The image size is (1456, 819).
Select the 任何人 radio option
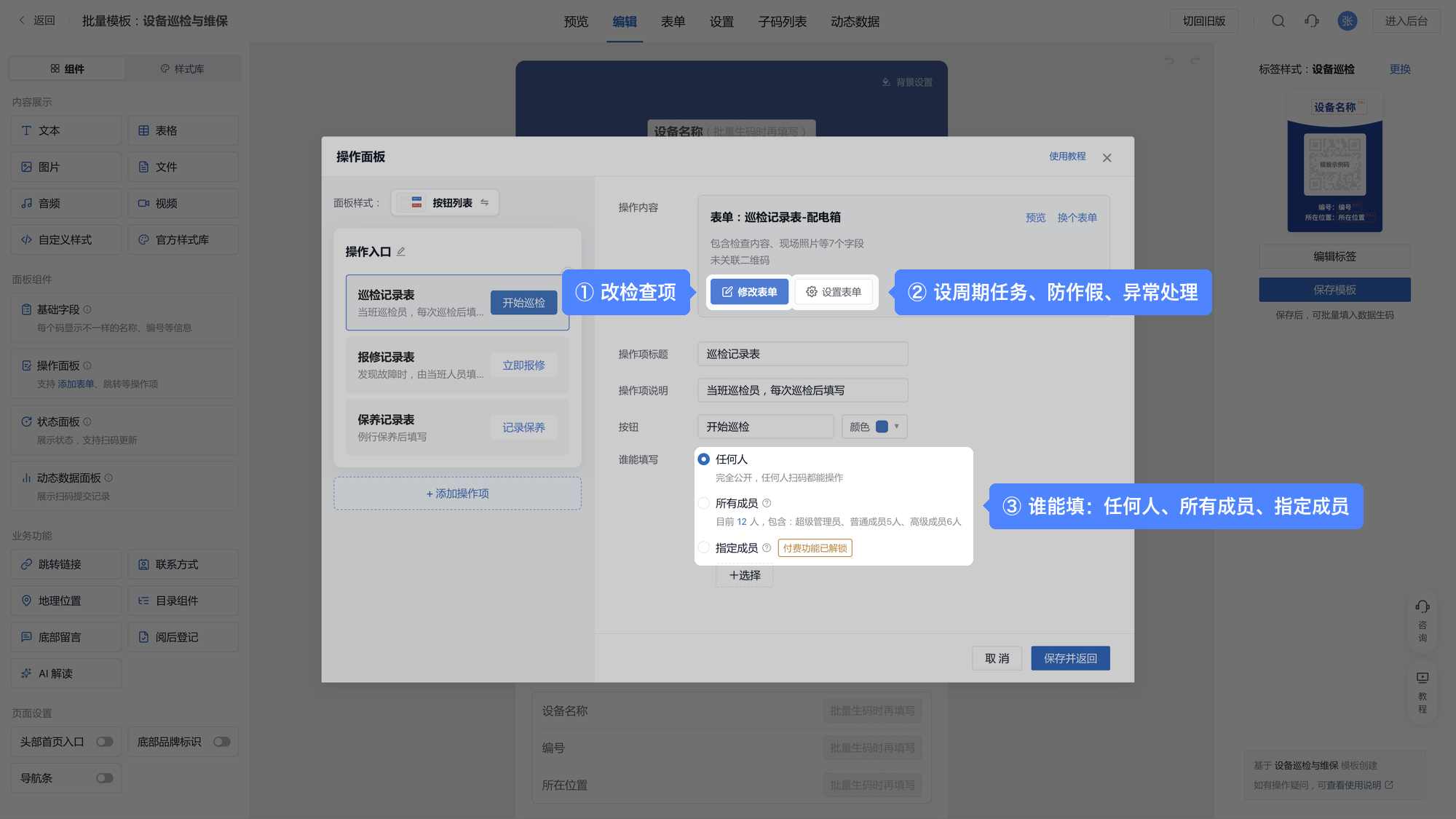(x=703, y=459)
